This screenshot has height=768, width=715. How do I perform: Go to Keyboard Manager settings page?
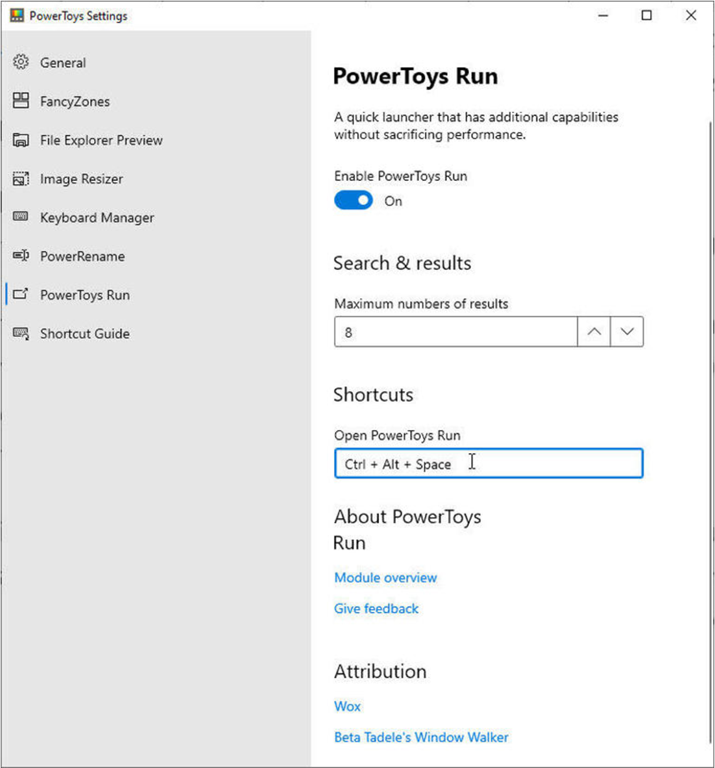tap(97, 218)
